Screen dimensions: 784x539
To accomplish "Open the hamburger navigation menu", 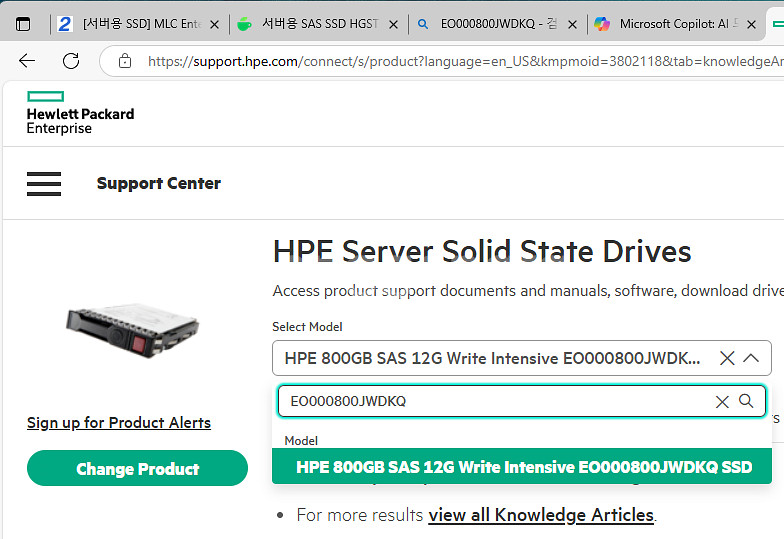I will [x=44, y=184].
